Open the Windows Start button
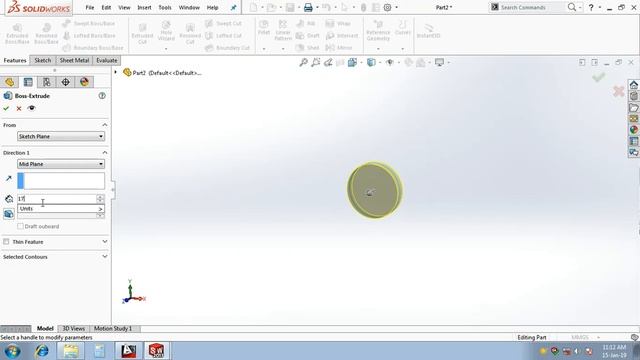640x360 pixels. coord(12,351)
